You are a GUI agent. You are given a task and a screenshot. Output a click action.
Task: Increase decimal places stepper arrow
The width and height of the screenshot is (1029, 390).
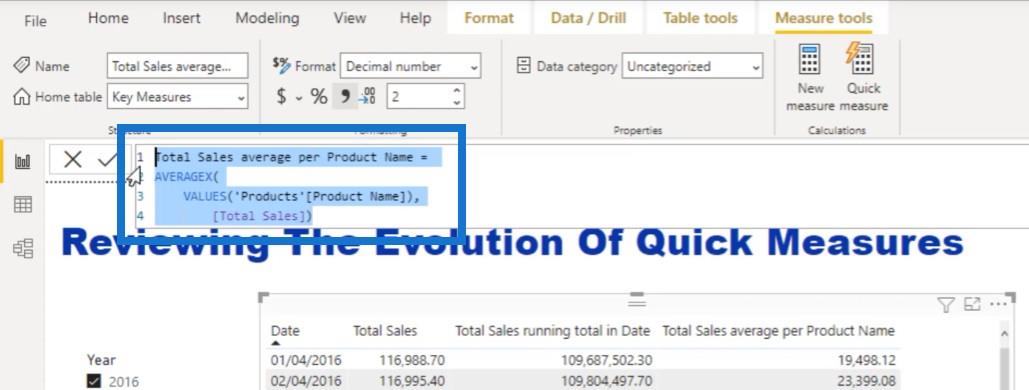pos(457,90)
